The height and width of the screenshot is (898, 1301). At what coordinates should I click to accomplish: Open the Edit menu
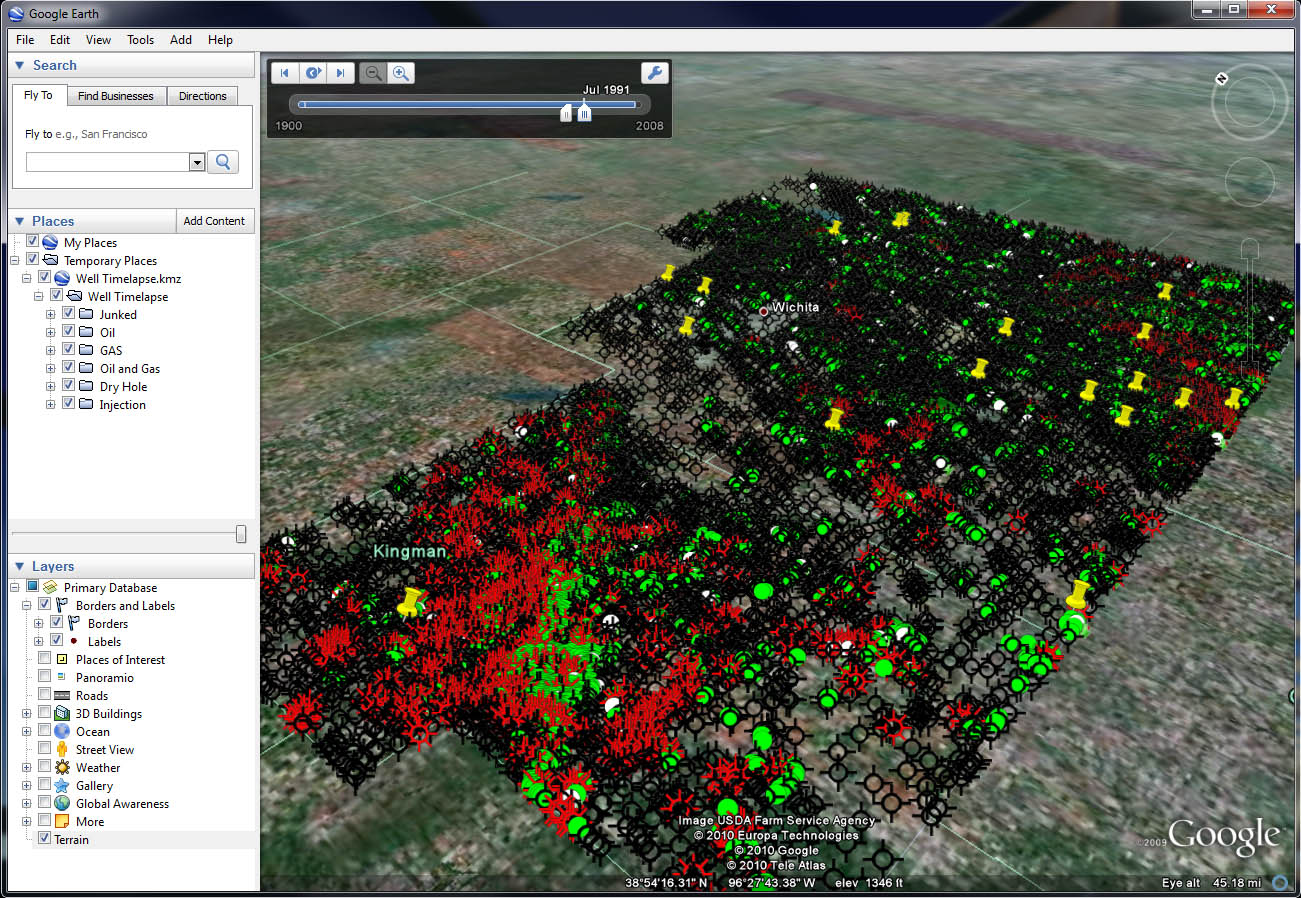tap(60, 40)
